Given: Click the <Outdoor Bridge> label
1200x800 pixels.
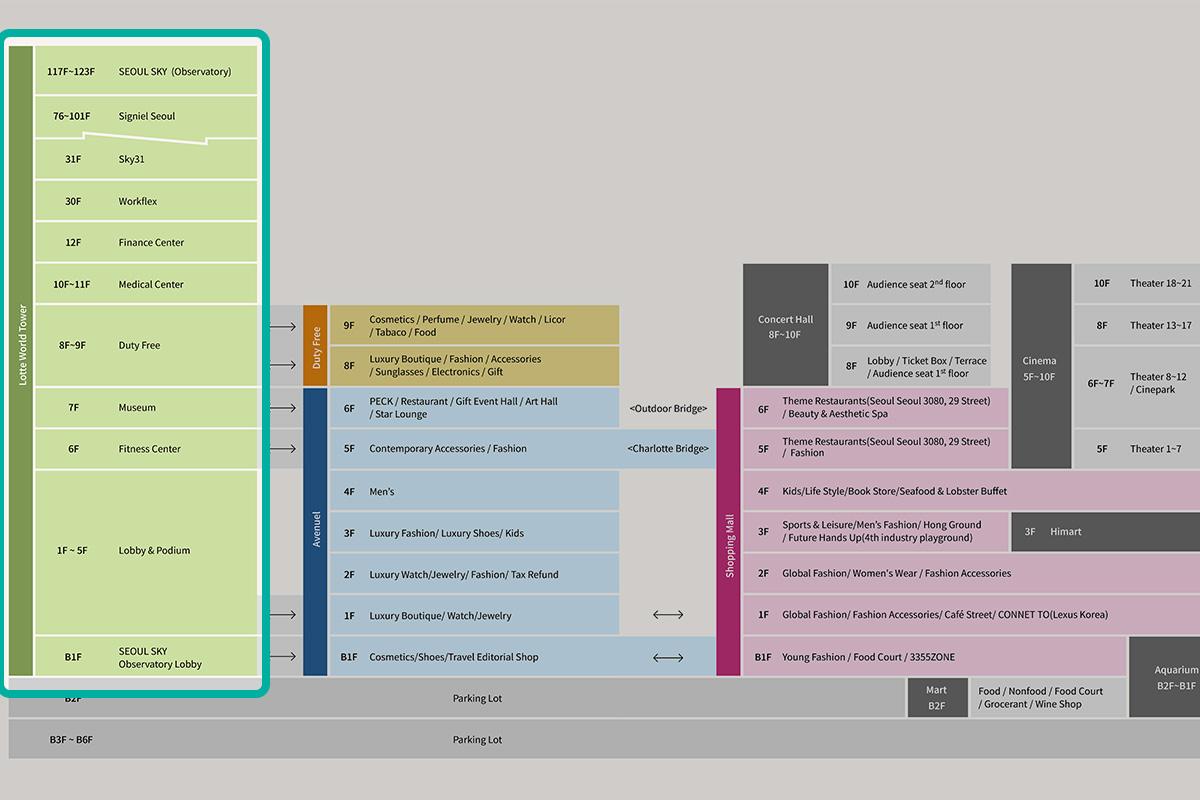Looking at the screenshot, I should tap(668, 408).
